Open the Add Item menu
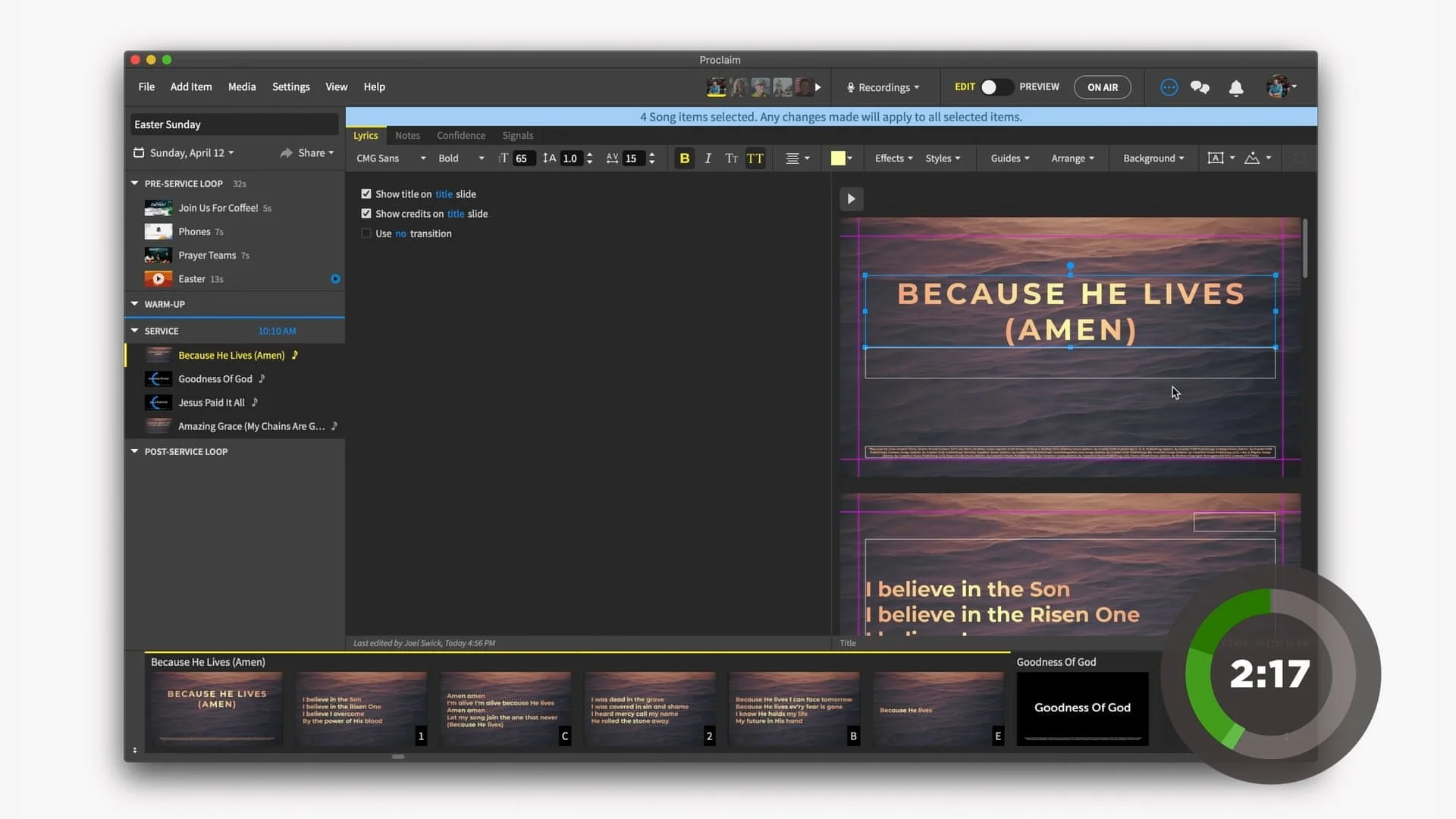This screenshot has width=1456, height=819. (x=191, y=87)
